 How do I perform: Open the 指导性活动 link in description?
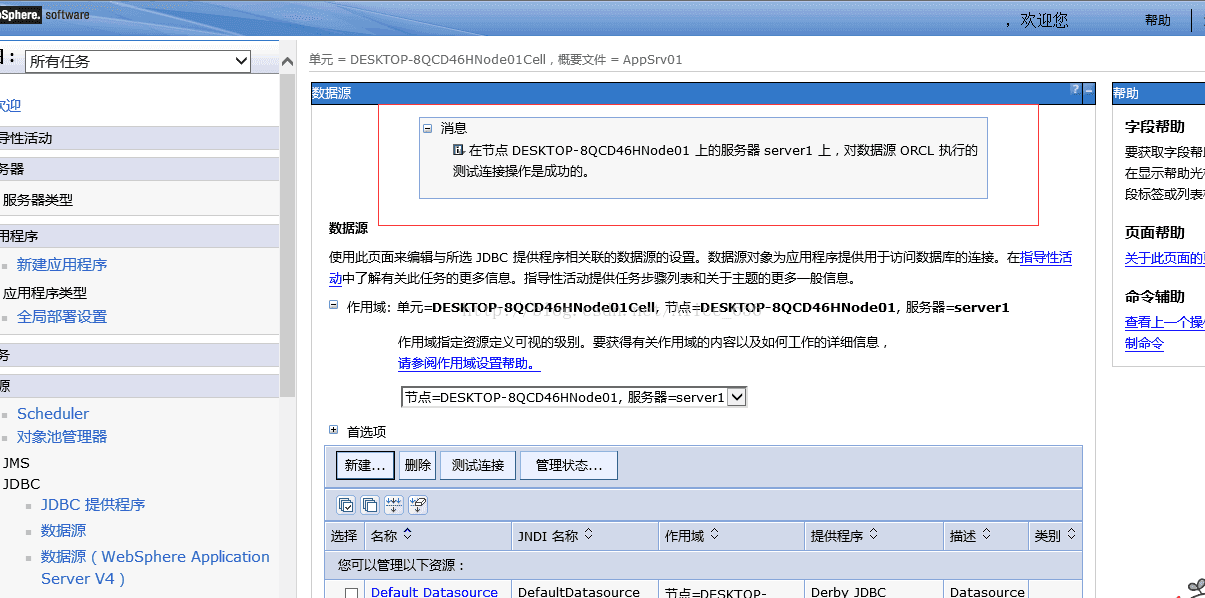(x=1046, y=258)
